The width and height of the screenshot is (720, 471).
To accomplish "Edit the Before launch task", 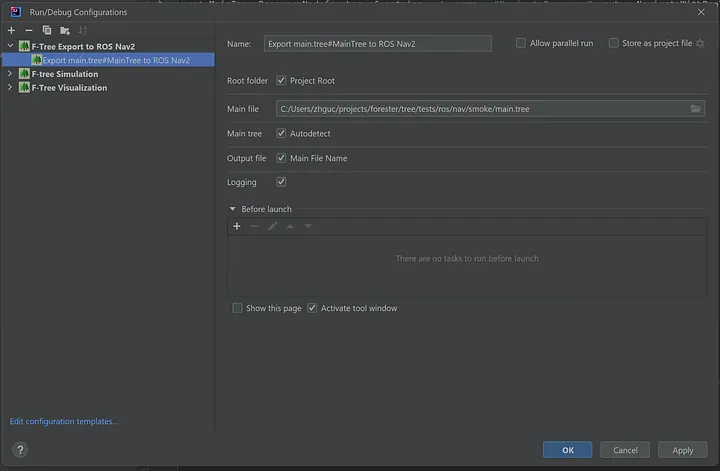I will (x=272, y=226).
